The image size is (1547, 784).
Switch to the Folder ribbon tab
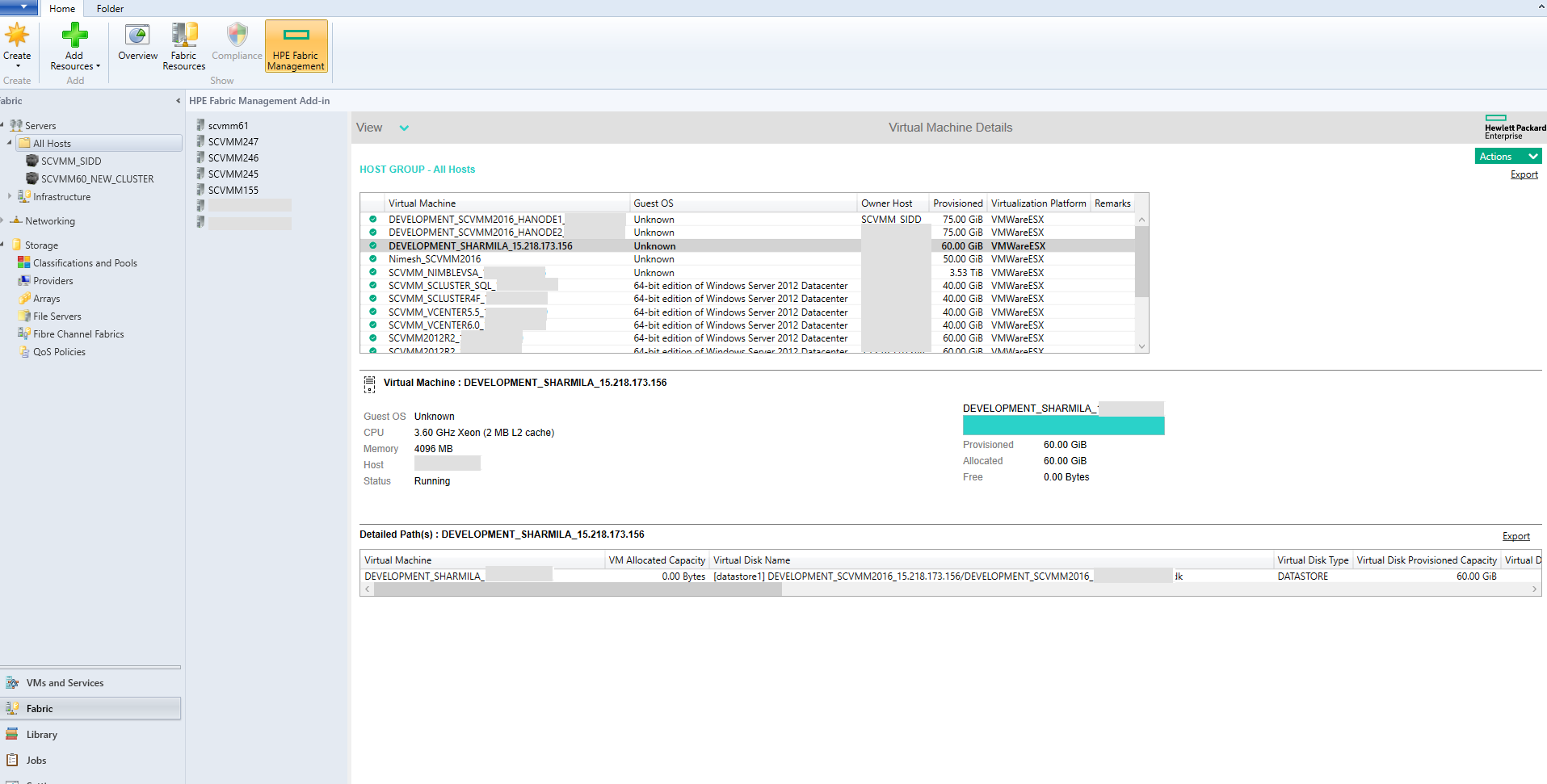[x=109, y=9]
